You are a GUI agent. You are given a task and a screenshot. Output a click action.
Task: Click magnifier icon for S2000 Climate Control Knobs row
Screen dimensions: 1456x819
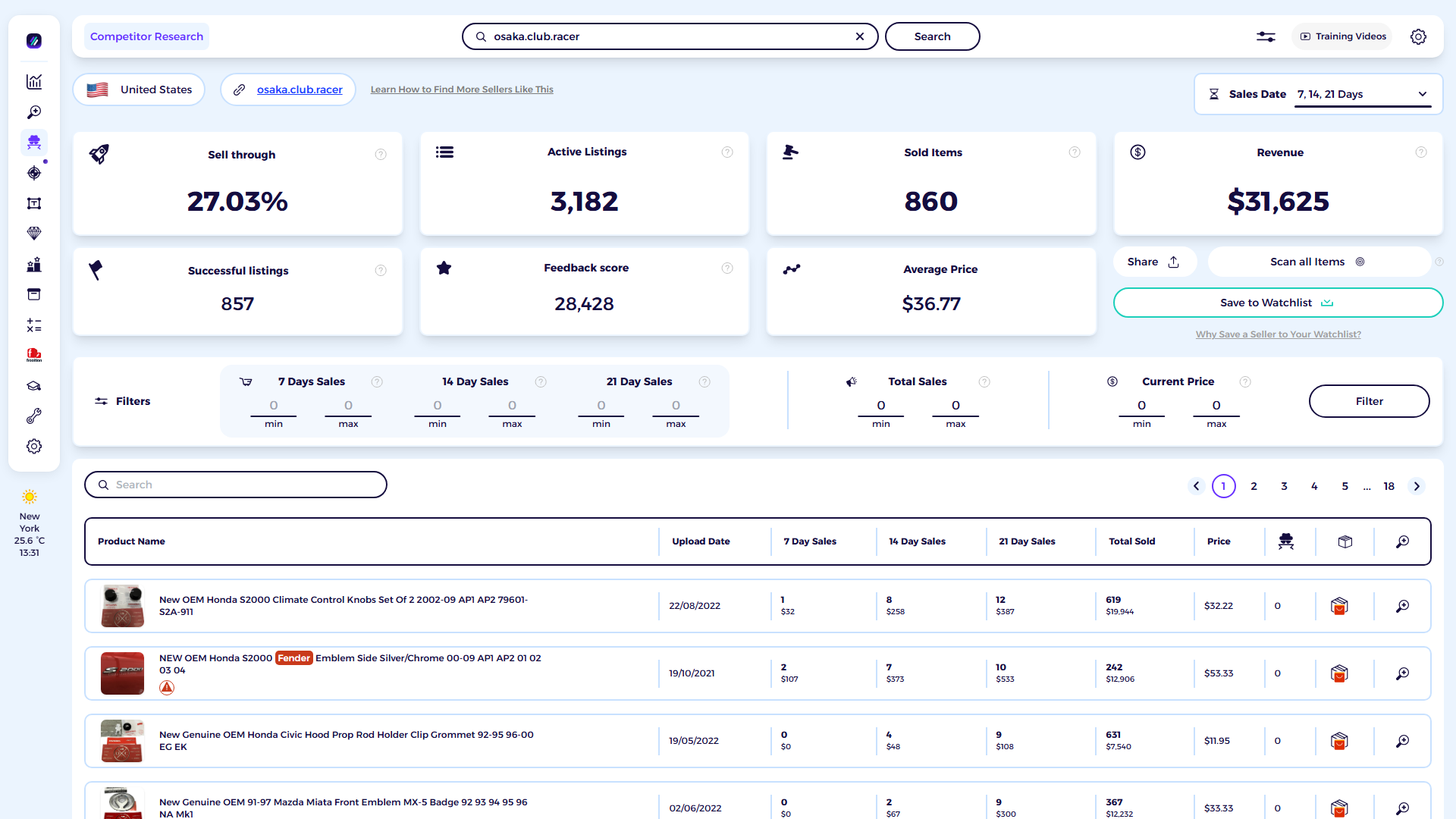coord(1403,606)
